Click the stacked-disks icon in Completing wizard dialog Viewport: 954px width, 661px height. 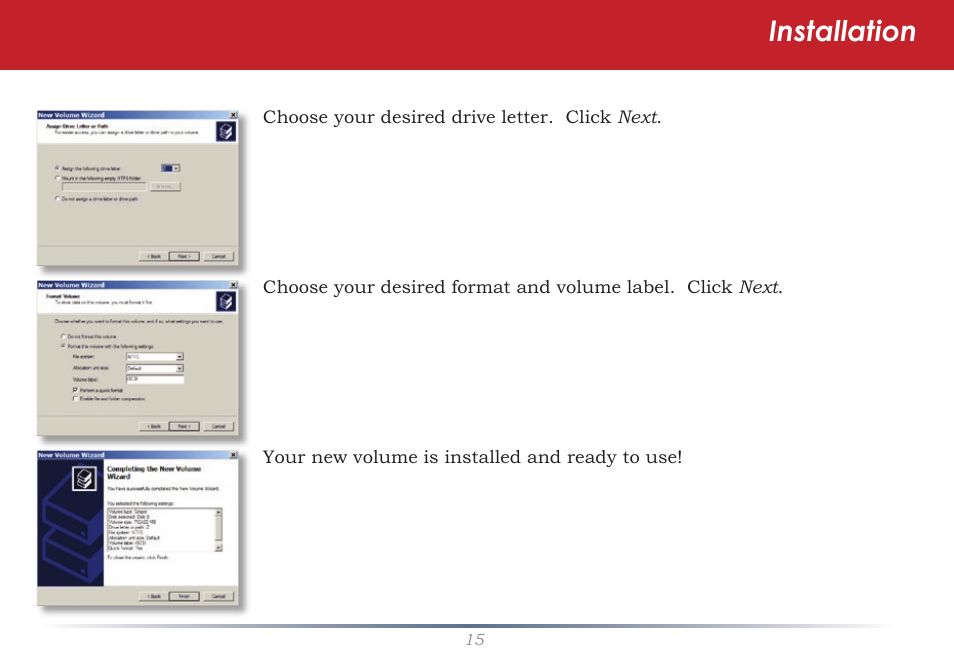tap(85, 478)
